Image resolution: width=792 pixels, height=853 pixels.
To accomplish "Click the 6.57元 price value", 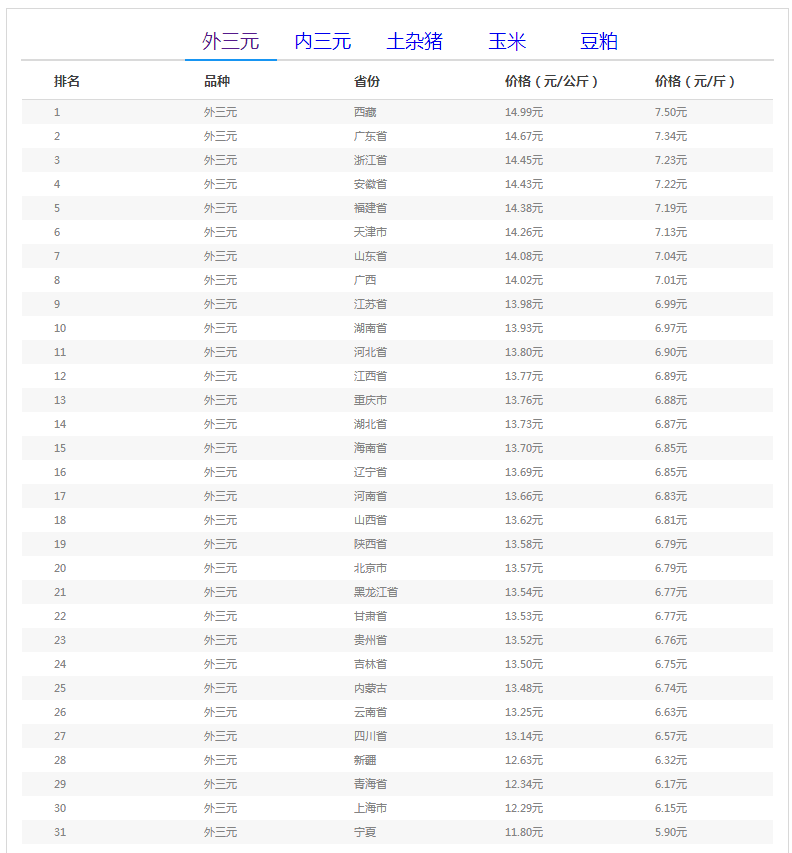I will [671, 735].
